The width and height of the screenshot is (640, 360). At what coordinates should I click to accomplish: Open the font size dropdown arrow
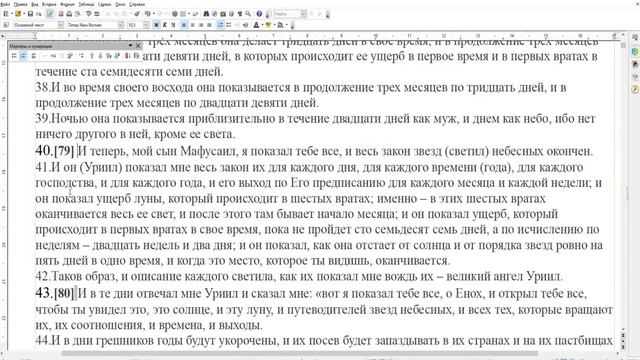tap(146, 25)
